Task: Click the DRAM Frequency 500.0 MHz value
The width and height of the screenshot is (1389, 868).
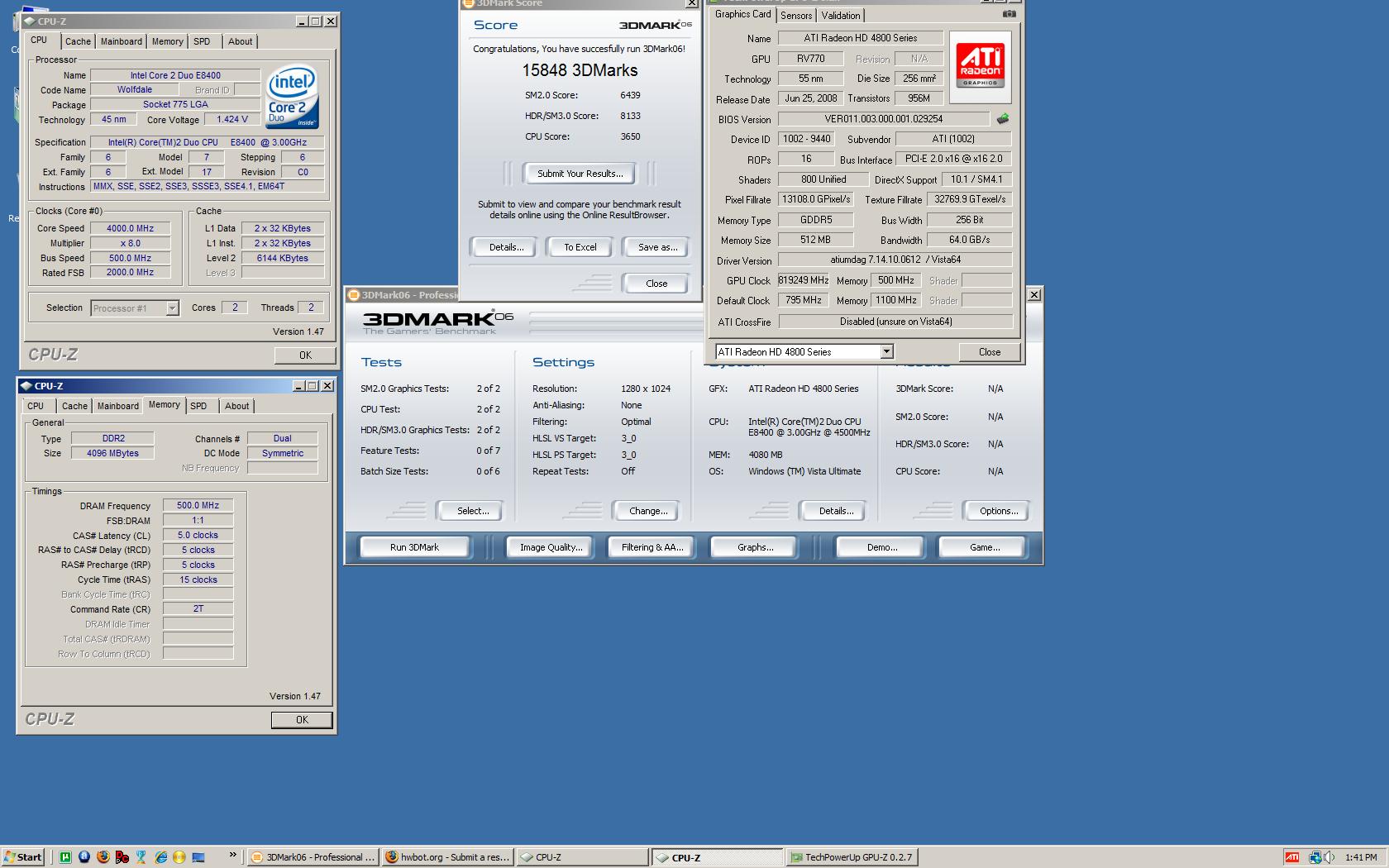Action: click(x=198, y=506)
